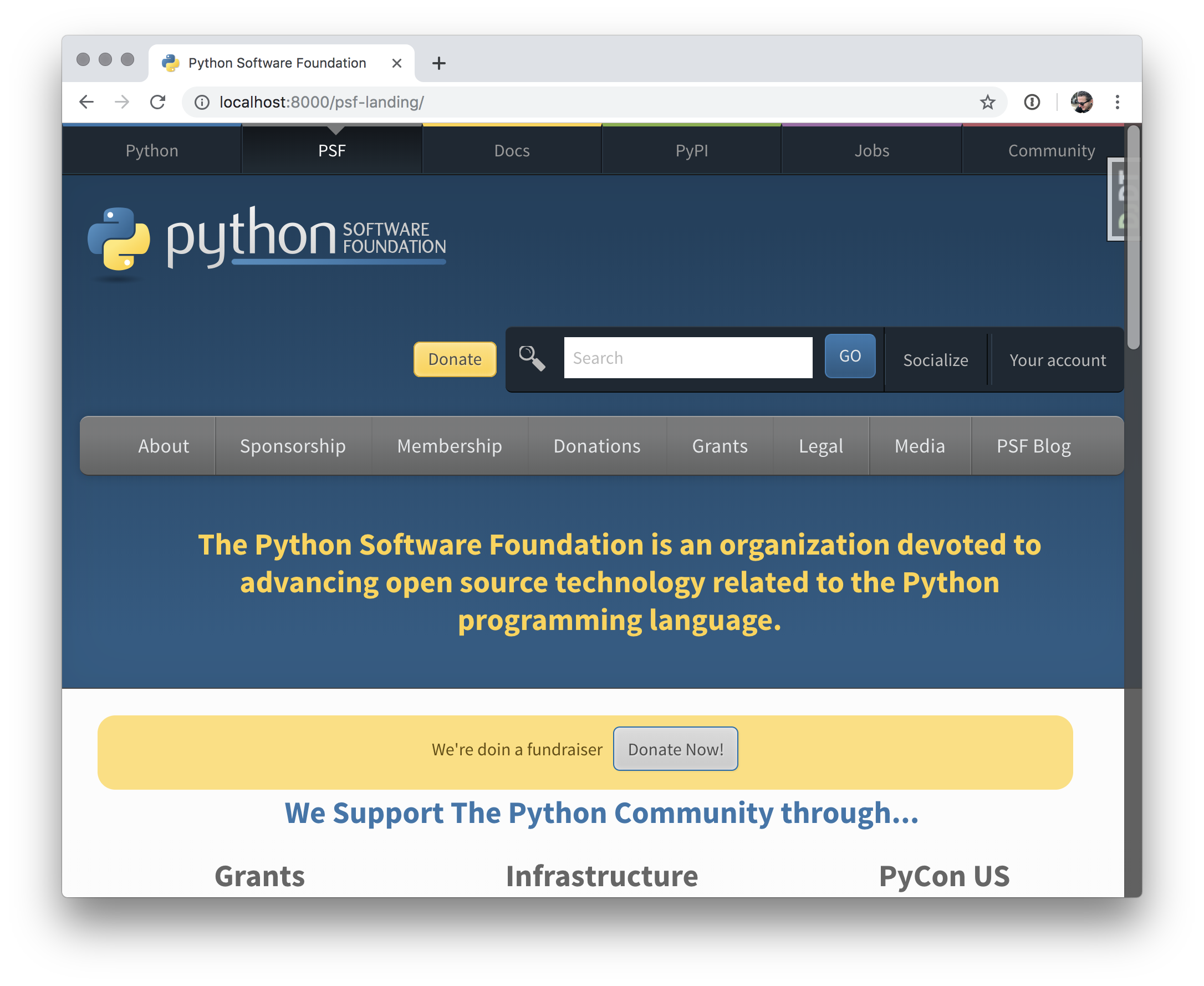Click inside the Search input field
1204x986 pixels.
pyautogui.click(x=687, y=358)
